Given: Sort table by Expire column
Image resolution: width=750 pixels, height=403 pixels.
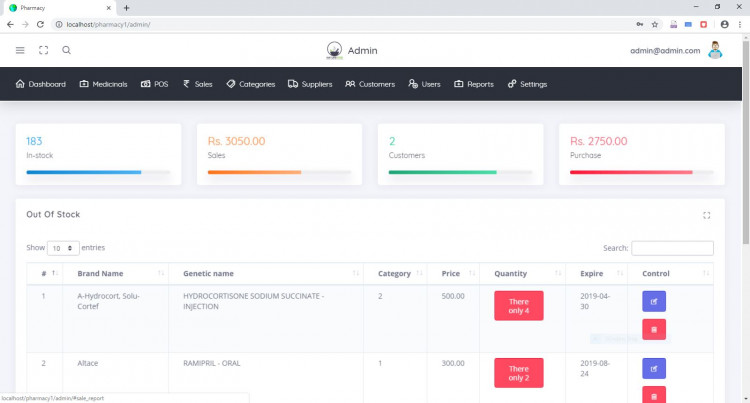Looking at the screenshot, I should (596, 273).
